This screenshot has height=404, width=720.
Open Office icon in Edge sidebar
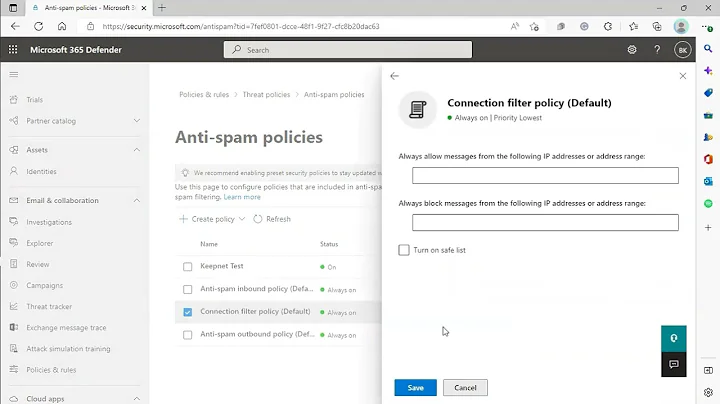[x=708, y=159]
